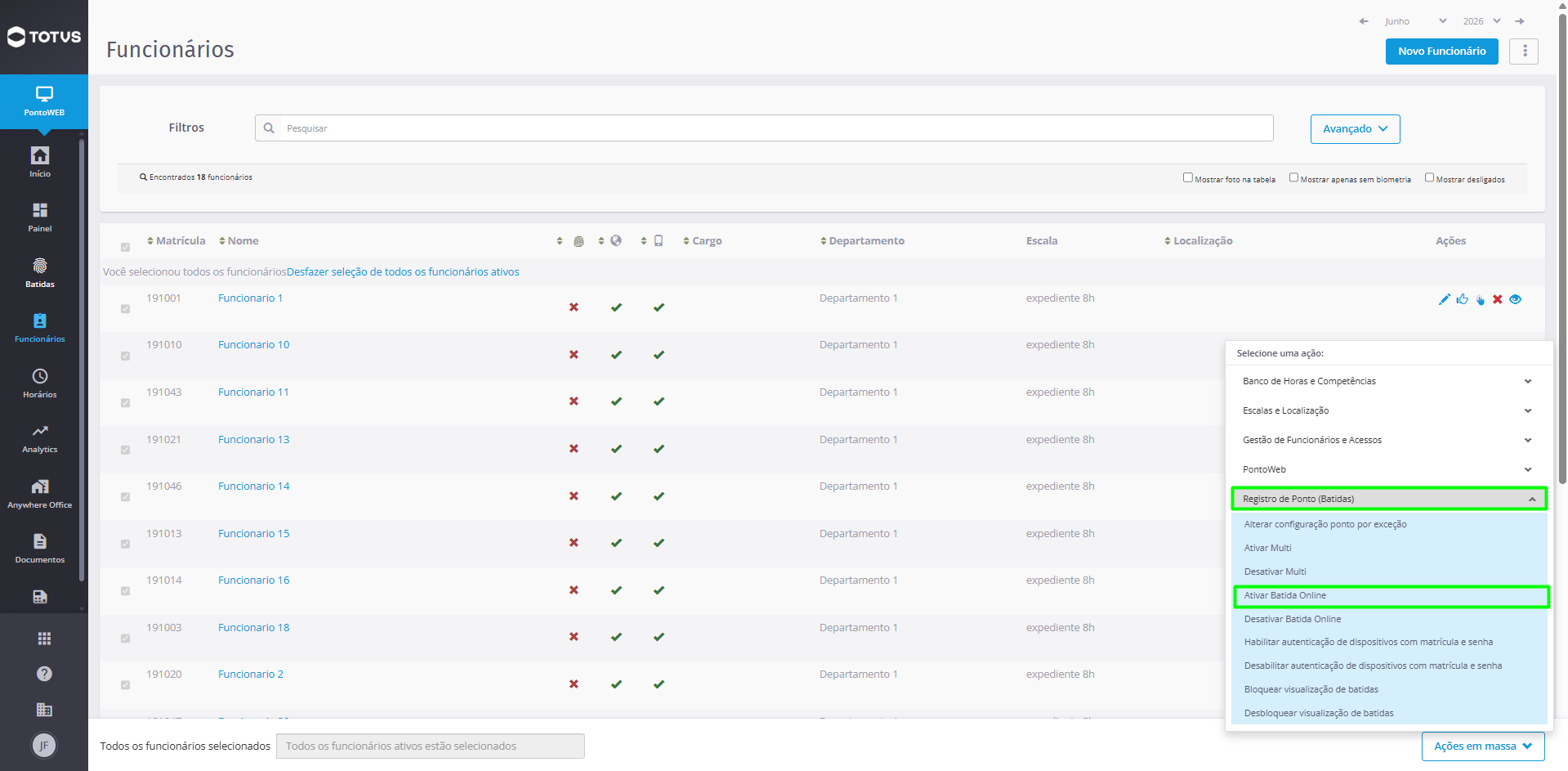Click Desfazer seleção de todos os funcionários ativos
This screenshot has width=1568, height=771.
[x=403, y=272]
